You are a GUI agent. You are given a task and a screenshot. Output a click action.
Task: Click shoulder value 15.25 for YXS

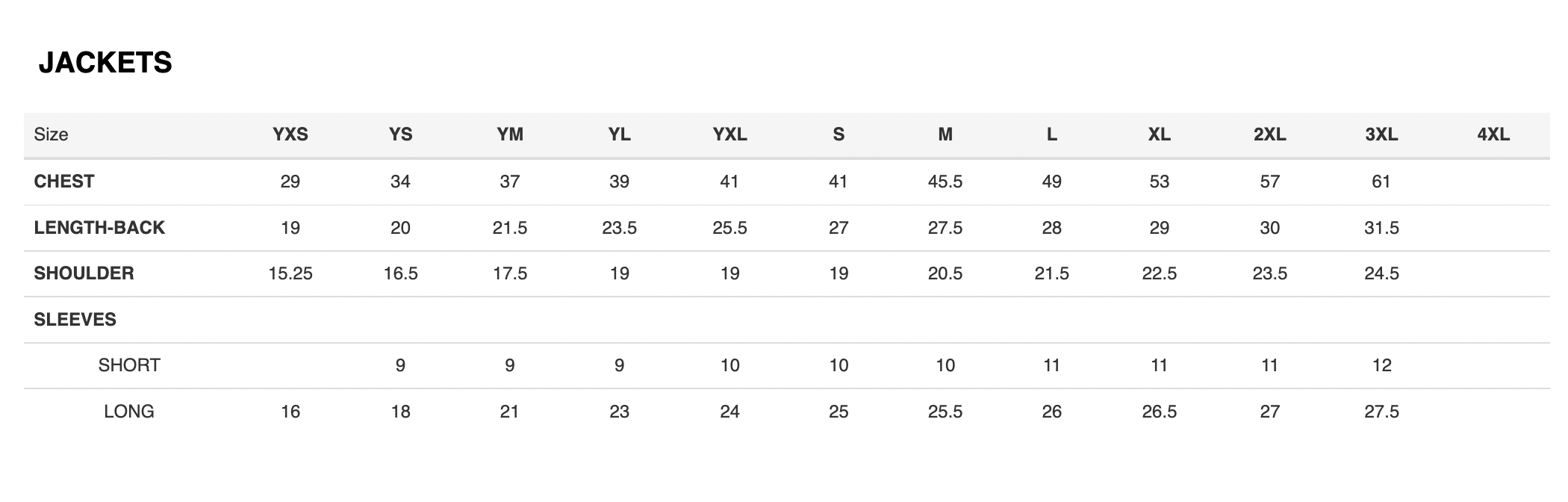click(290, 273)
